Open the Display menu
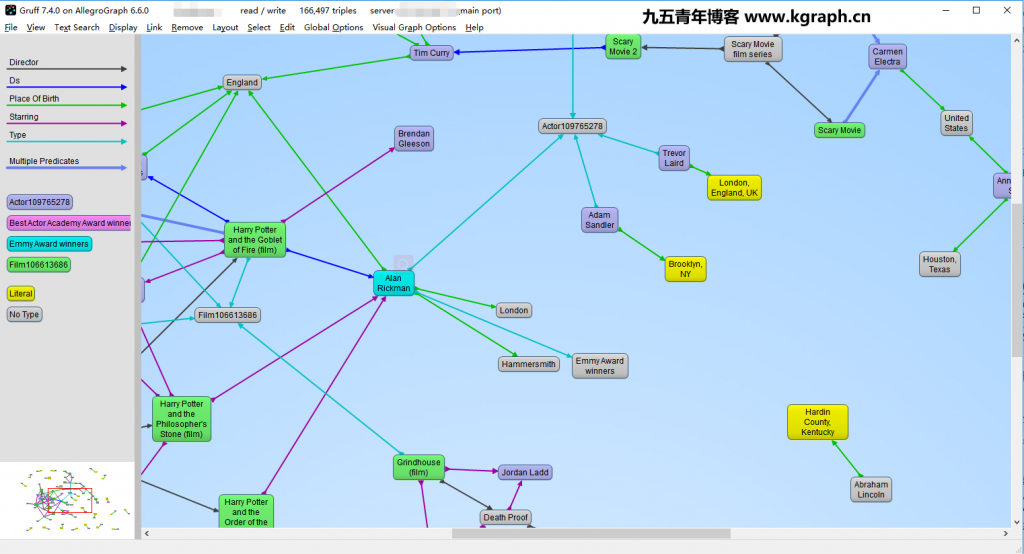The image size is (1024, 554). point(123,27)
